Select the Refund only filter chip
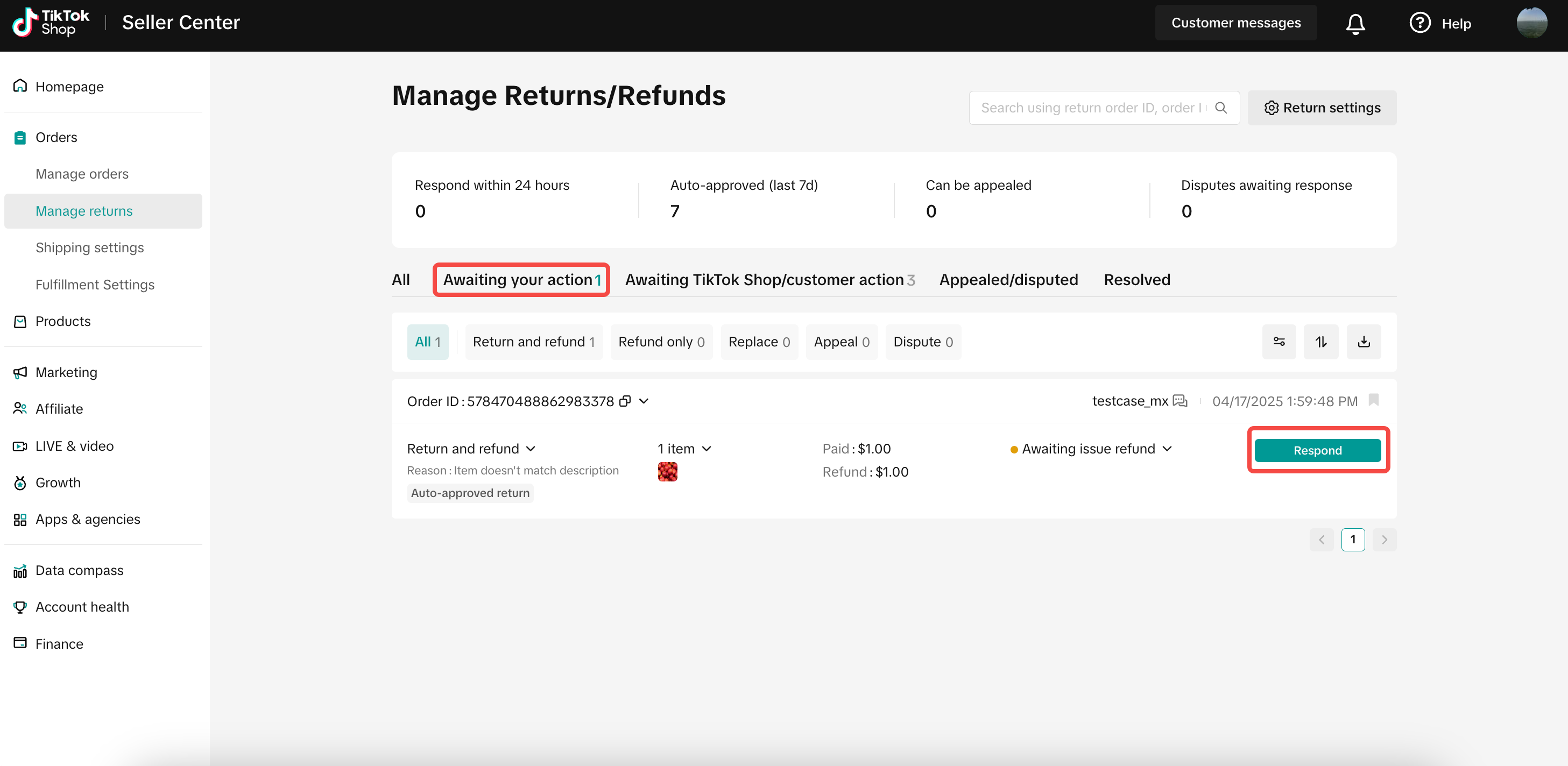Viewport: 1568px width, 766px height. (x=661, y=342)
